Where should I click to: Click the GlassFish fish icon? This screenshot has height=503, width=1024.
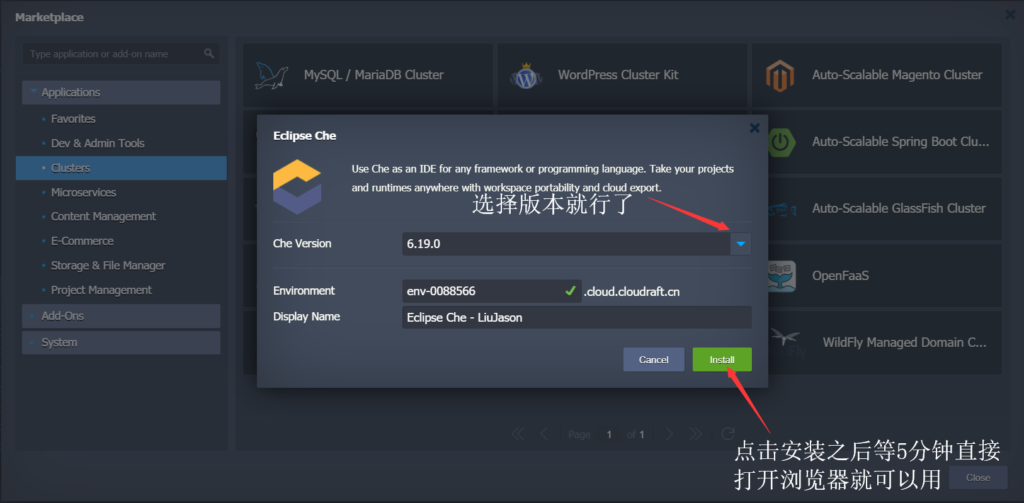[x=781, y=210]
